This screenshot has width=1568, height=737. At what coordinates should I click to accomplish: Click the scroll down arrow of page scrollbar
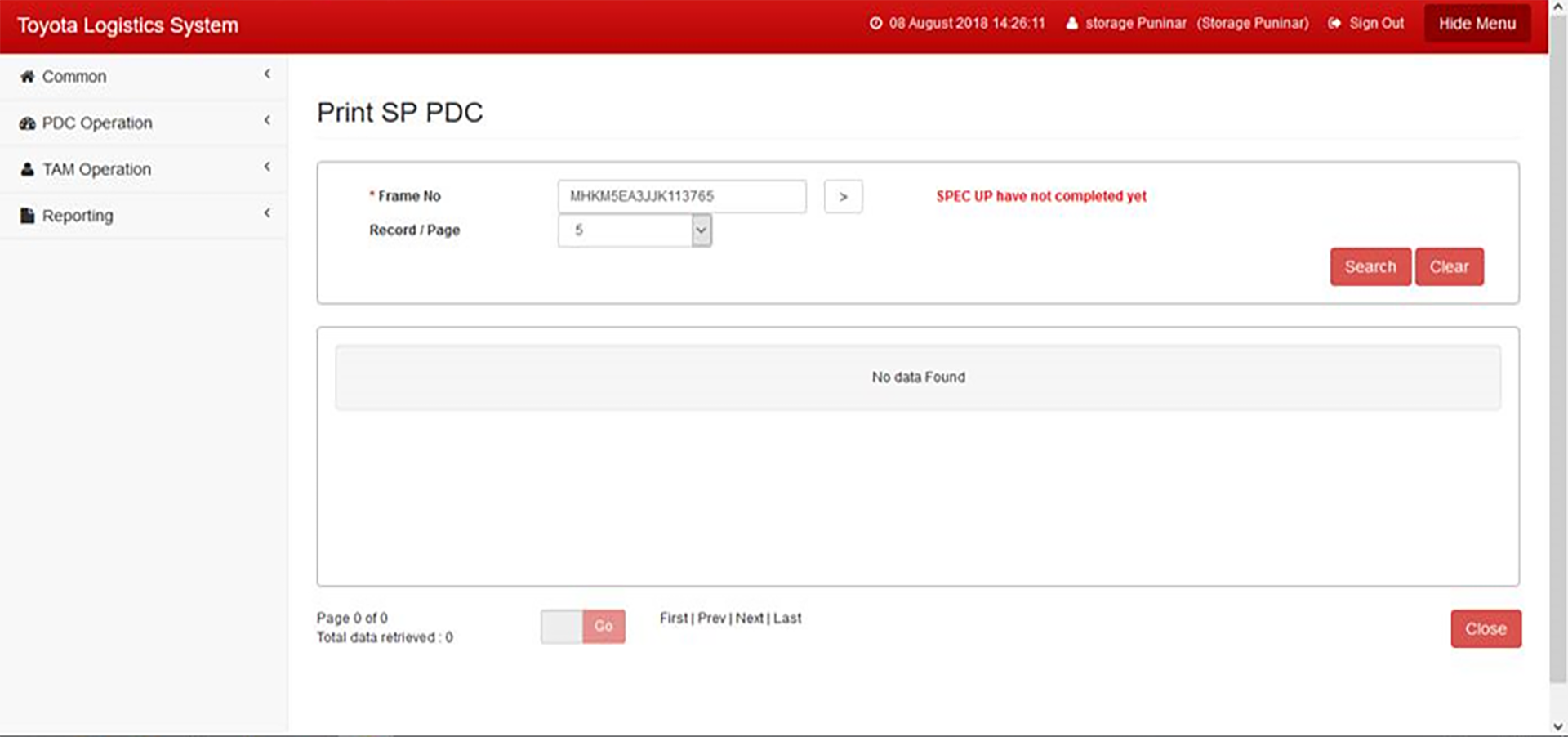coord(1557,726)
